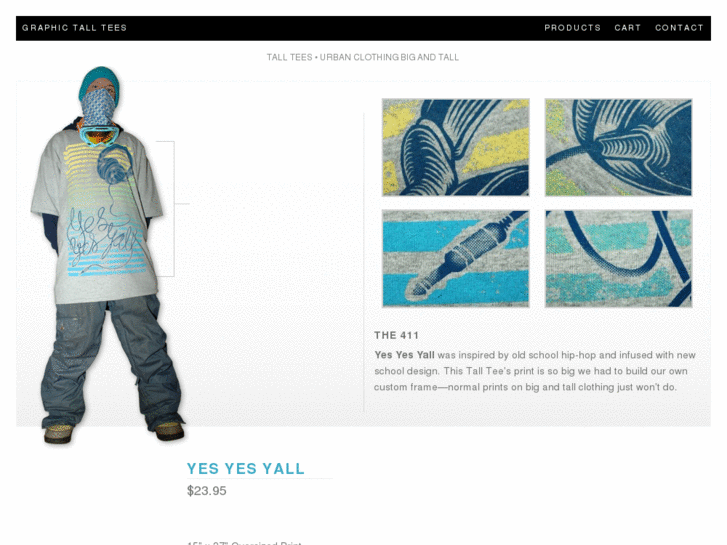Open the Contact page

point(679,28)
